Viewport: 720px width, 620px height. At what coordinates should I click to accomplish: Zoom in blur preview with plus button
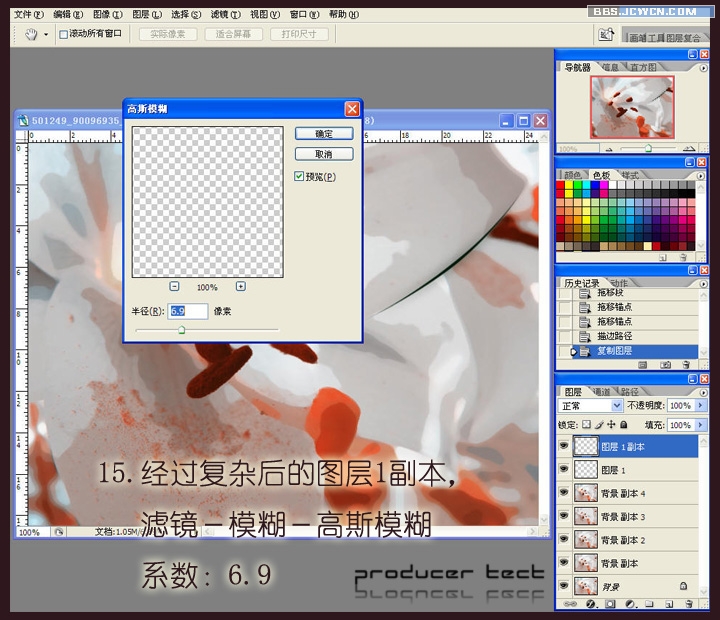[x=241, y=287]
